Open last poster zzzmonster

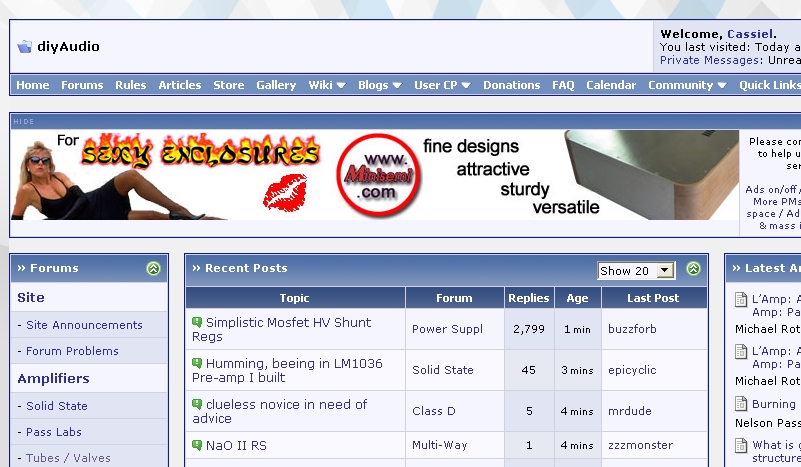[640, 445]
